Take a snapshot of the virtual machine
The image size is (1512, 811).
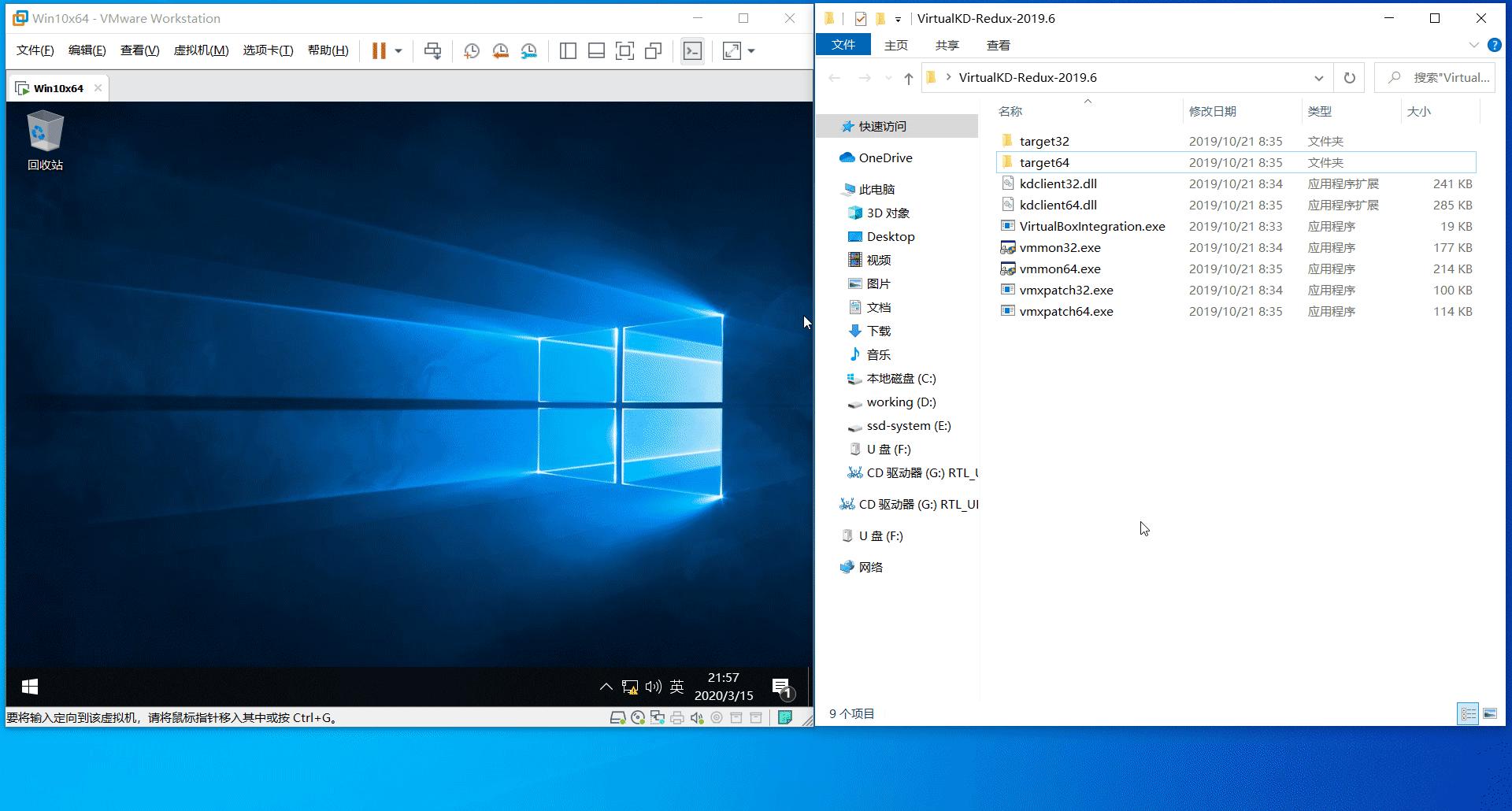point(472,50)
